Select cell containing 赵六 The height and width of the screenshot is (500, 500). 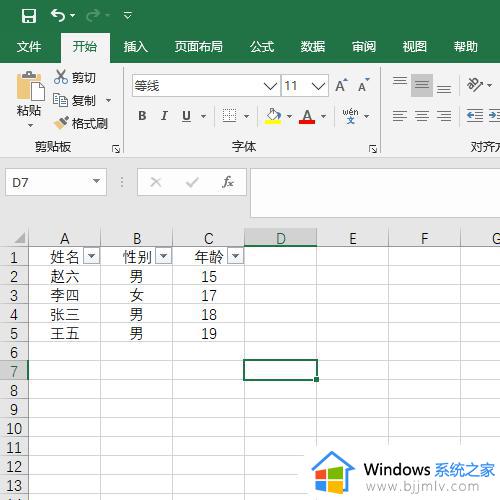[x=65, y=276]
